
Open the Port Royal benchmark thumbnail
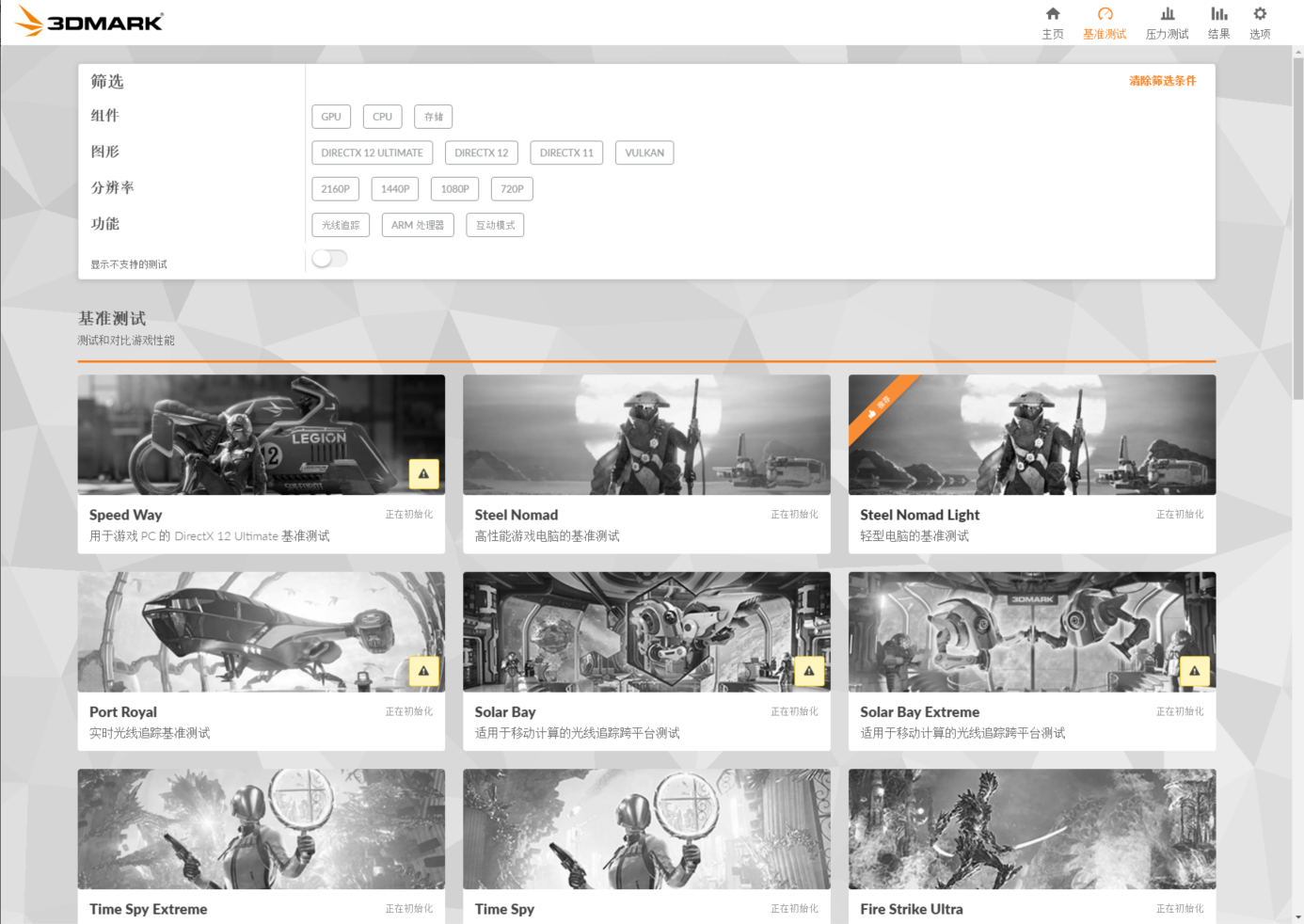261,632
